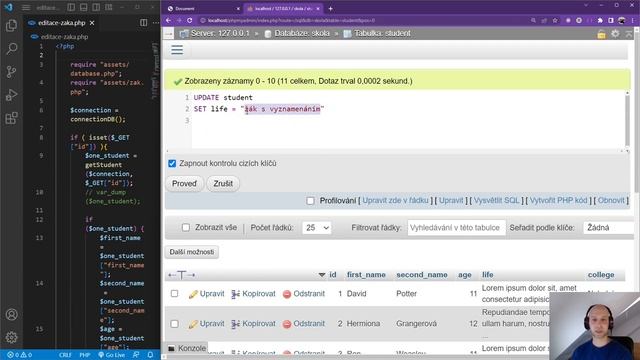
Task: Bookmark this page with the star icon
Action: [x=555, y=20]
